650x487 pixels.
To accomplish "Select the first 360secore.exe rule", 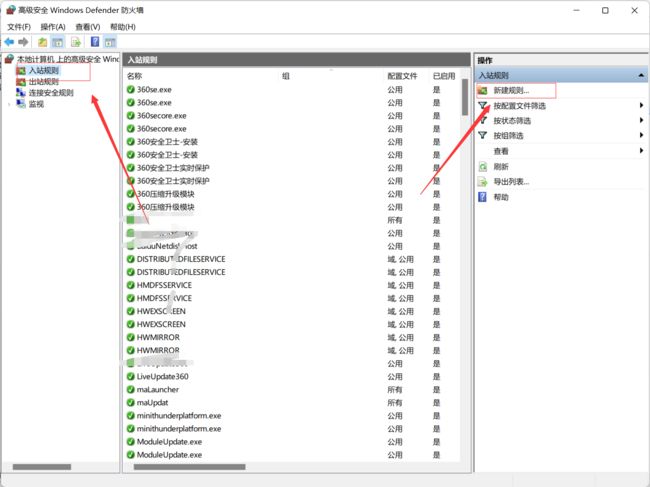I will tap(162, 116).
